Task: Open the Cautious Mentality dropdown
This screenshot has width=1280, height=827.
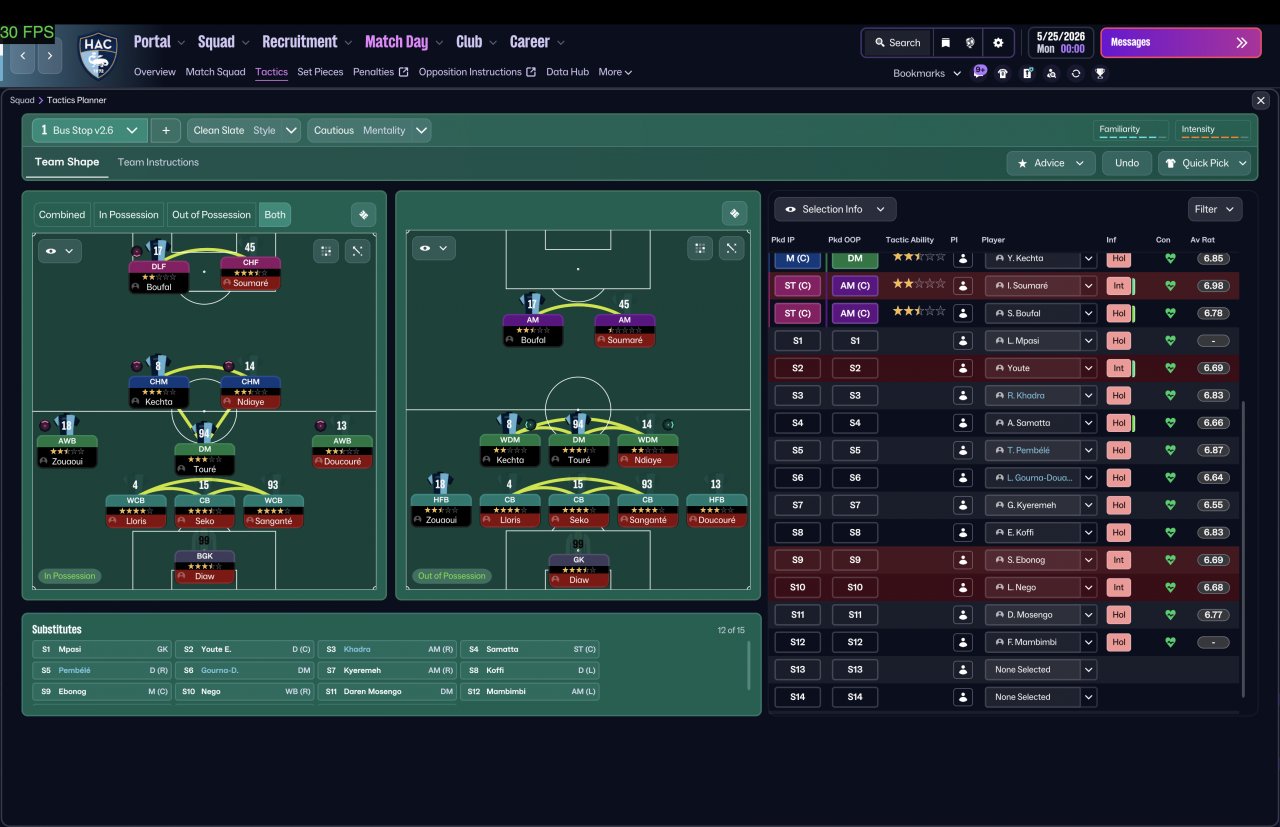Action: tap(369, 130)
